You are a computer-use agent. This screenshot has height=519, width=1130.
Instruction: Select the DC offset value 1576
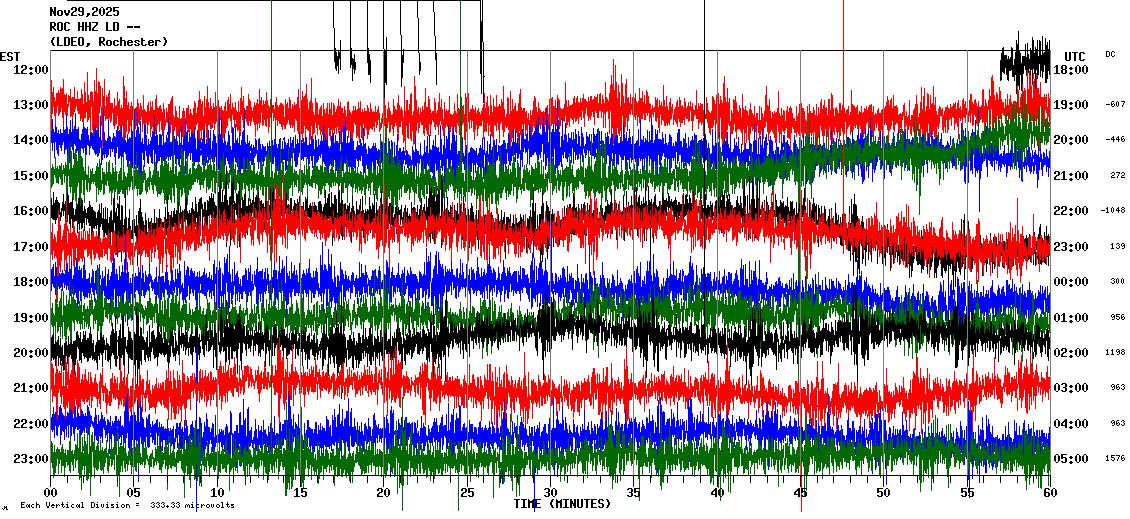pyautogui.click(x=1115, y=459)
